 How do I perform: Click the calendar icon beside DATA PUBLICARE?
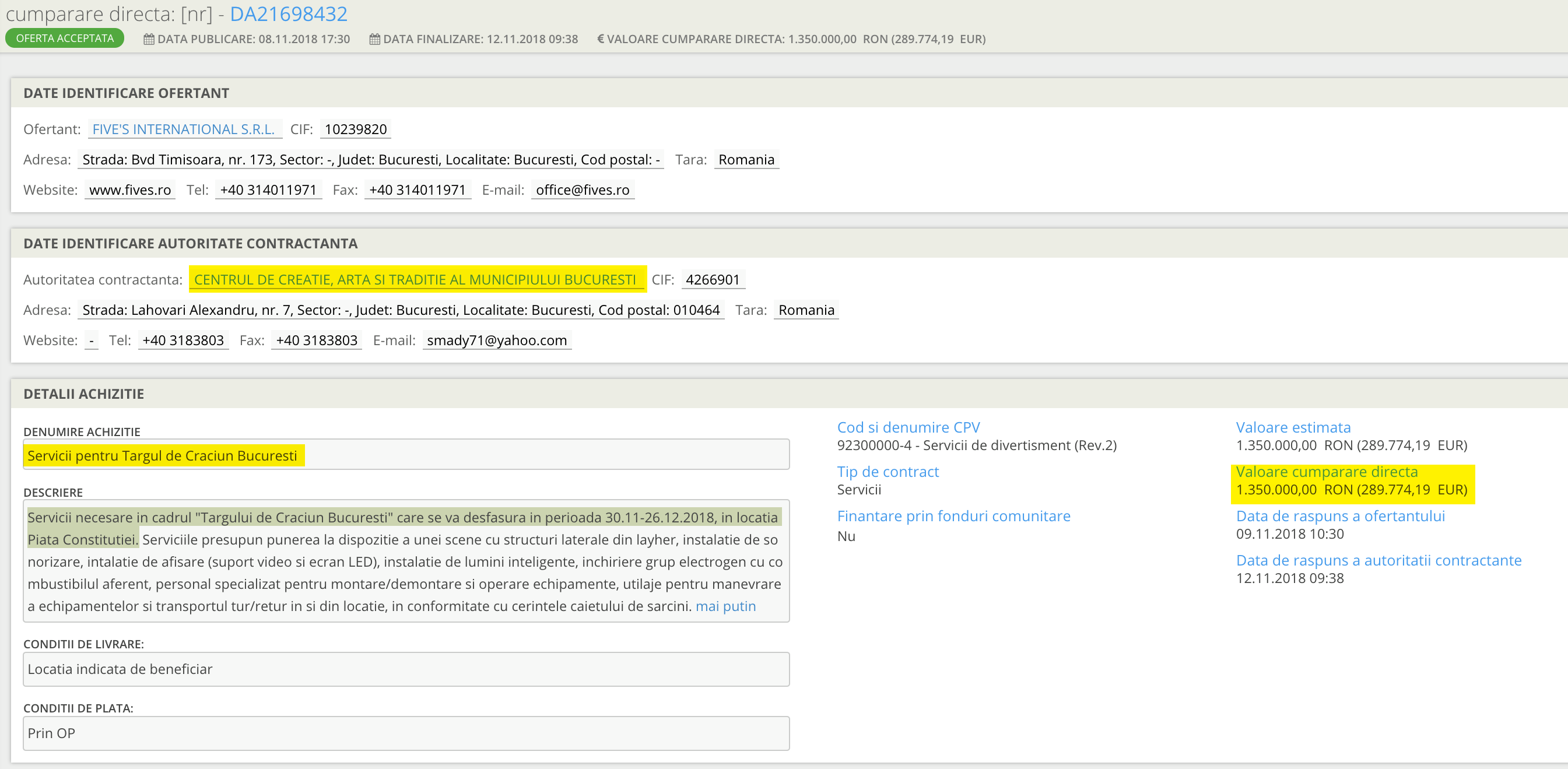pos(149,39)
